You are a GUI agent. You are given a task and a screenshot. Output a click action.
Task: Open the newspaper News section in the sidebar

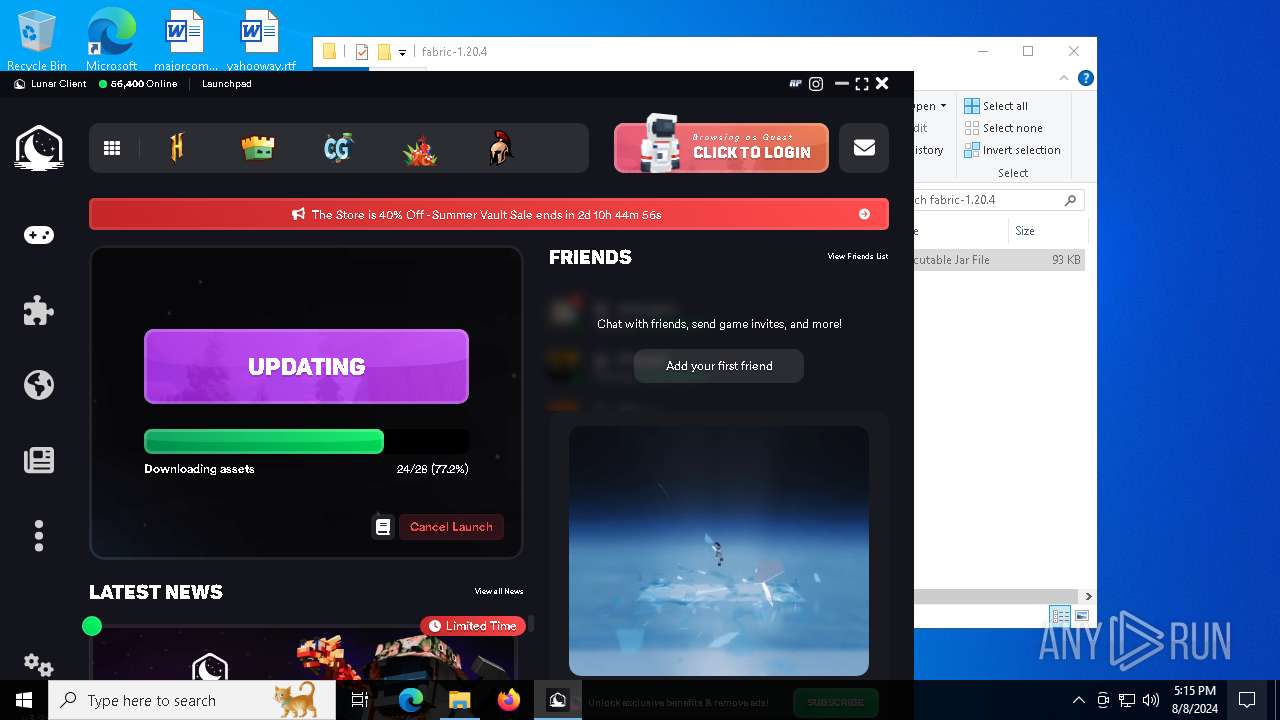pos(39,460)
